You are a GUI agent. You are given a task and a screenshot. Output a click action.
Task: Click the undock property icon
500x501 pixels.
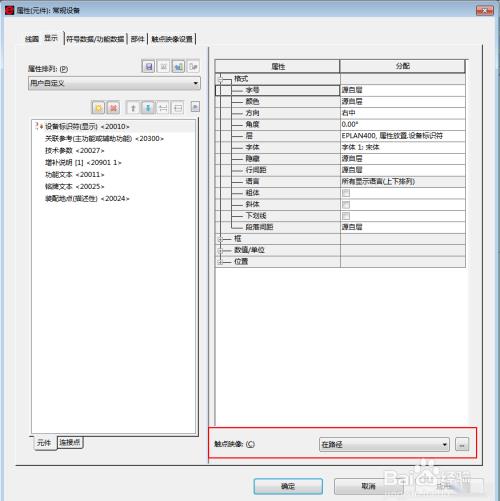tap(178, 108)
